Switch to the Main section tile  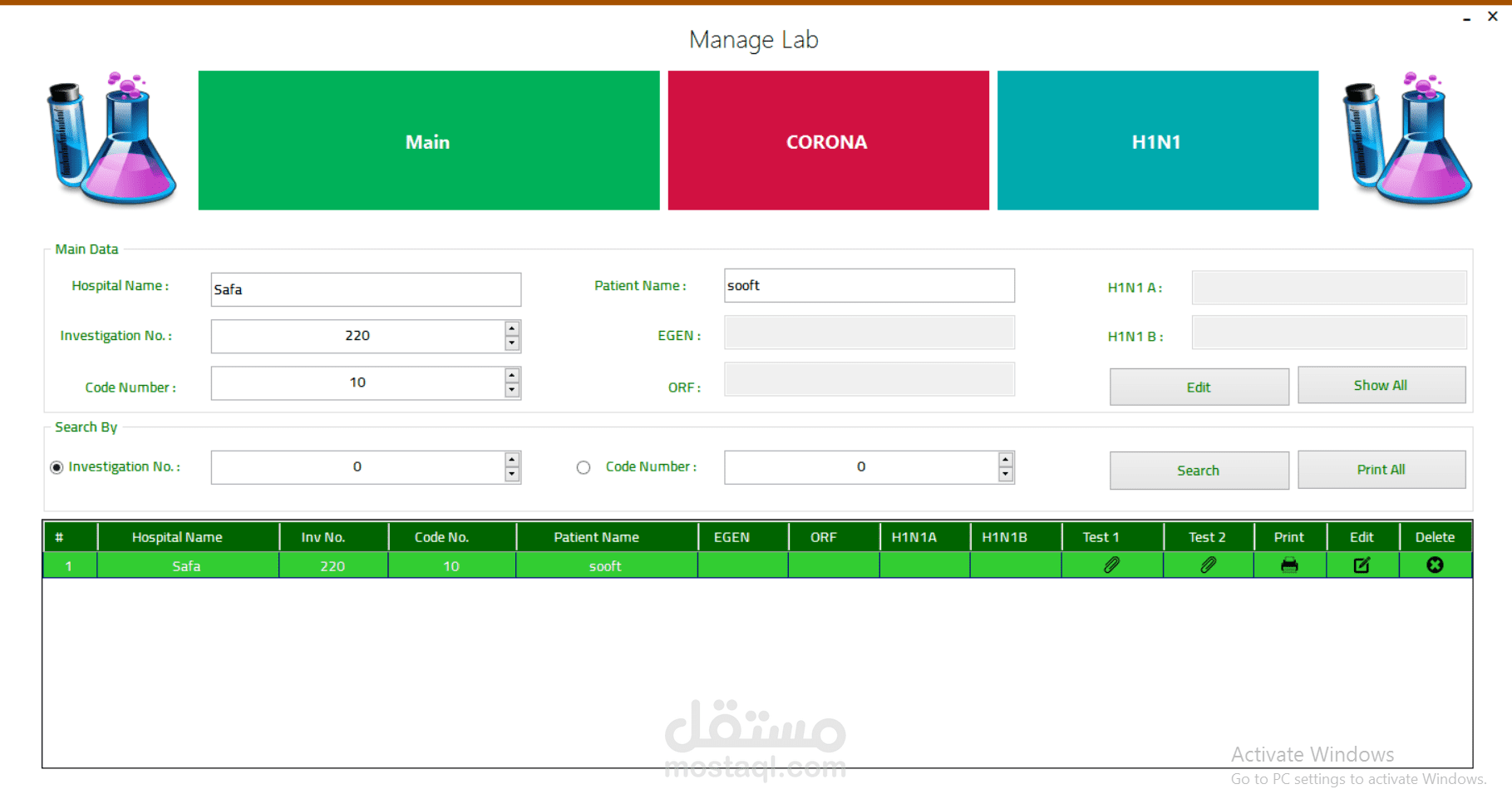tap(429, 141)
